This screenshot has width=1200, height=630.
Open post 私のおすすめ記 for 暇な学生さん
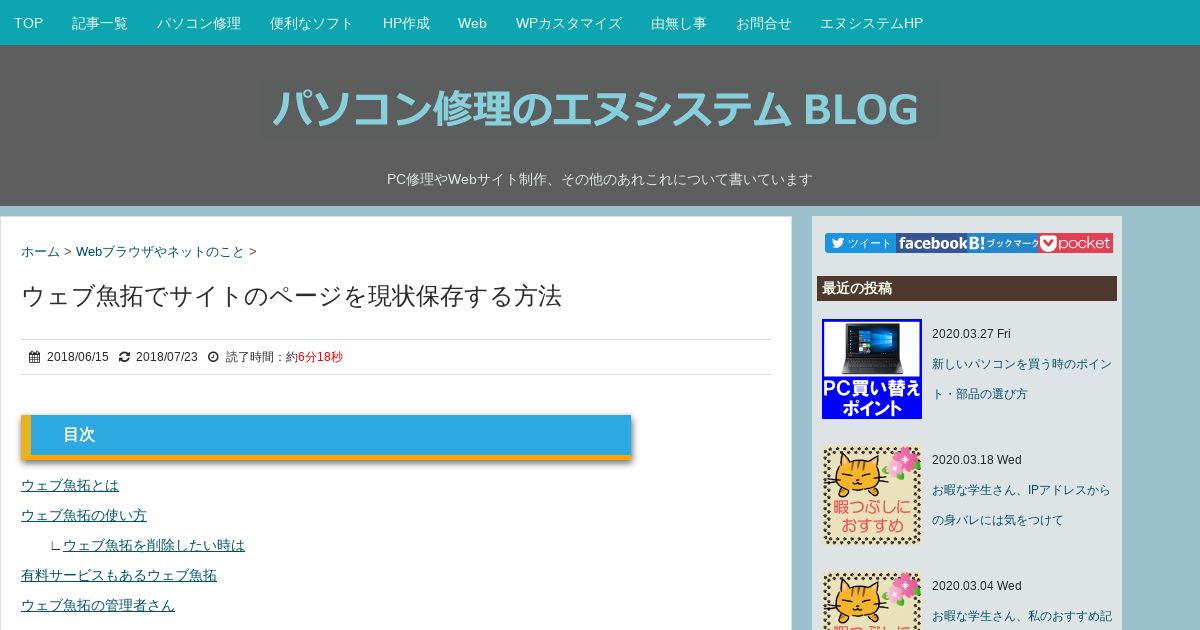point(1022,616)
